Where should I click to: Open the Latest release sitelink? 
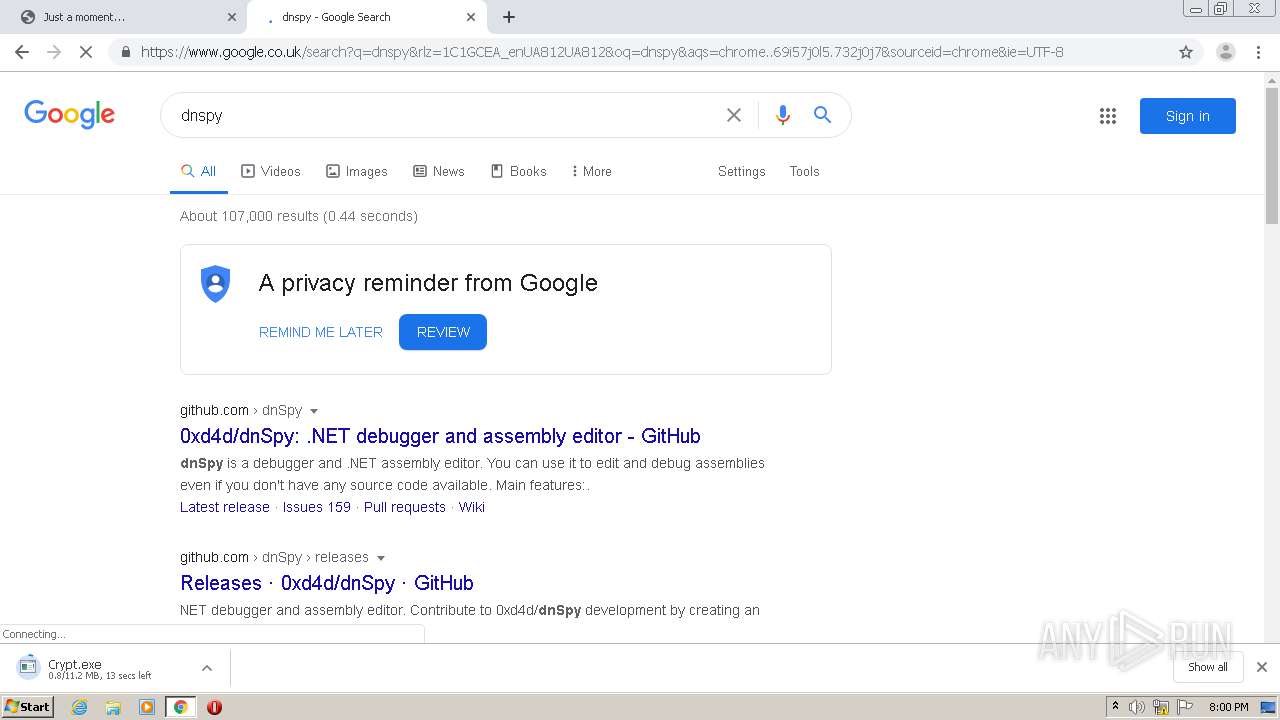pos(225,507)
